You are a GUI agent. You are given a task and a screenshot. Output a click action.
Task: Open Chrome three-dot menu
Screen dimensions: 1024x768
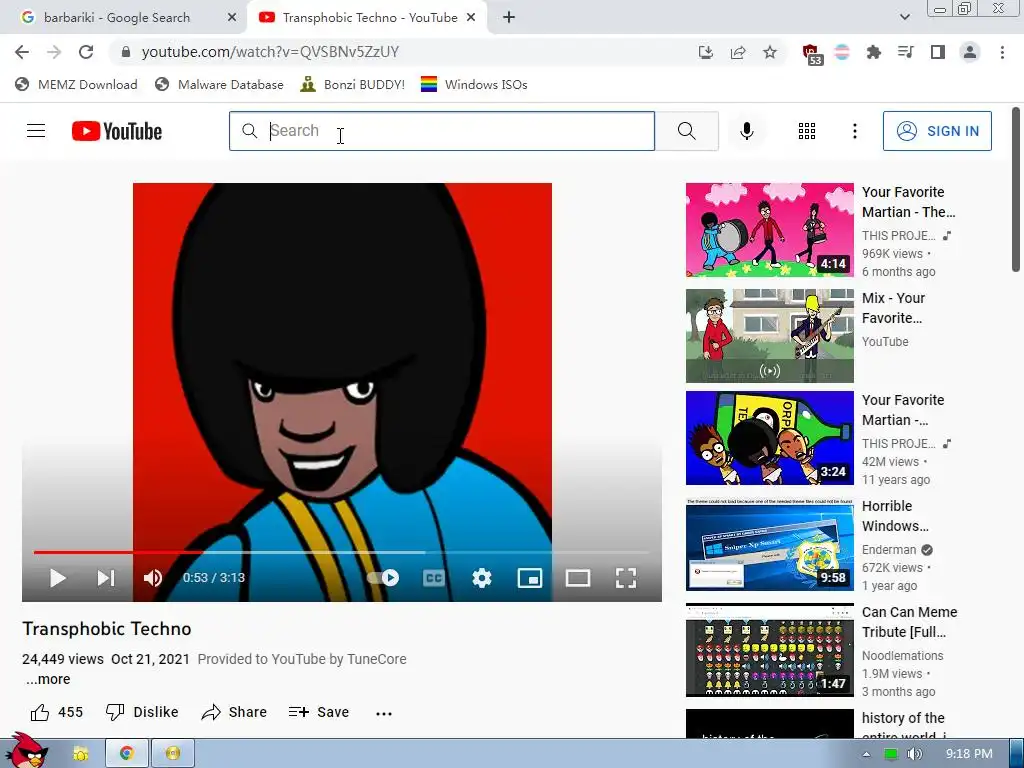(1002, 52)
